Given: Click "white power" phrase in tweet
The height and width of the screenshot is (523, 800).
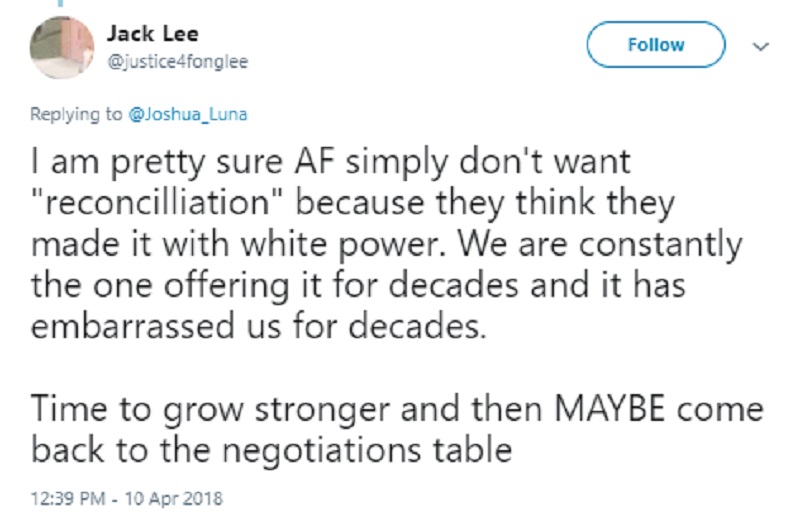Looking at the screenshot, I should point(345,244).
